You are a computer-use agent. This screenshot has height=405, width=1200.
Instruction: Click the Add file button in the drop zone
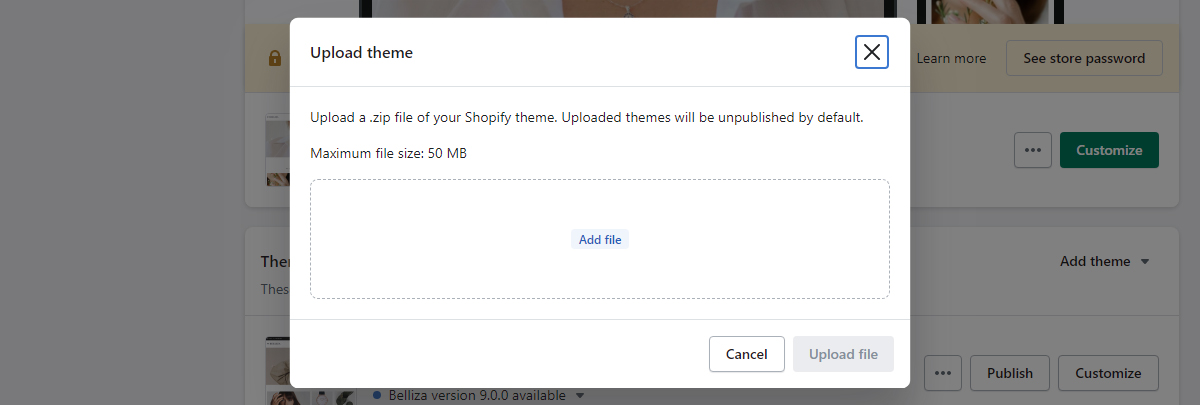click(600, 240)
